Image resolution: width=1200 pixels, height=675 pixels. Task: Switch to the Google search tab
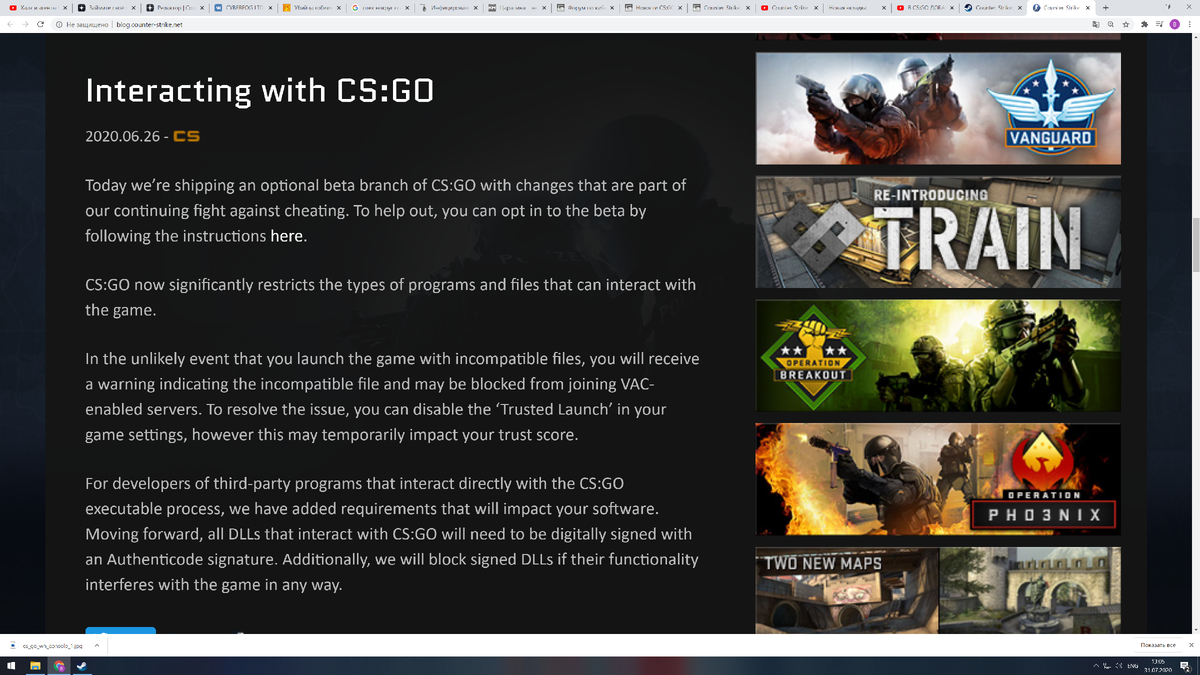tap(378, 7)
